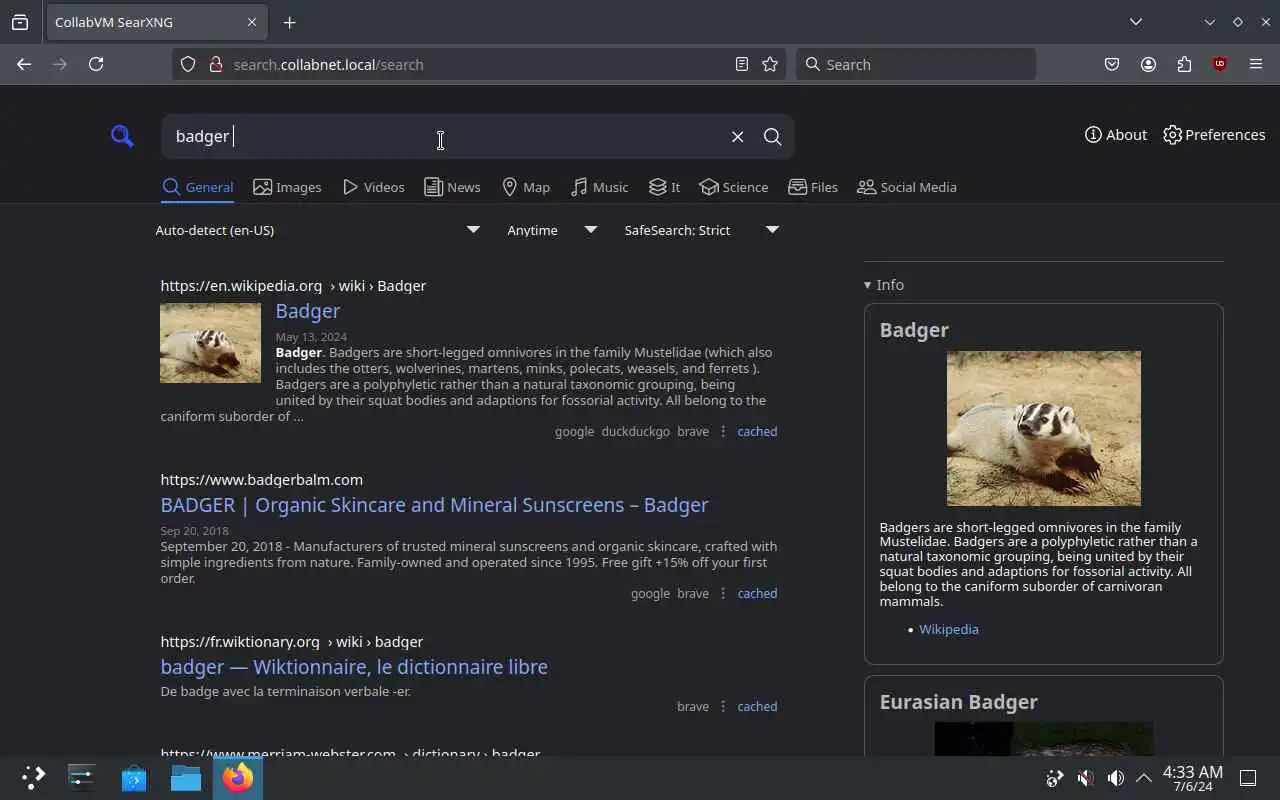Click the address bar URL search.collabnet.local/search
Image resolution: width=1280 pixels, height=800 pixels.
329,64
